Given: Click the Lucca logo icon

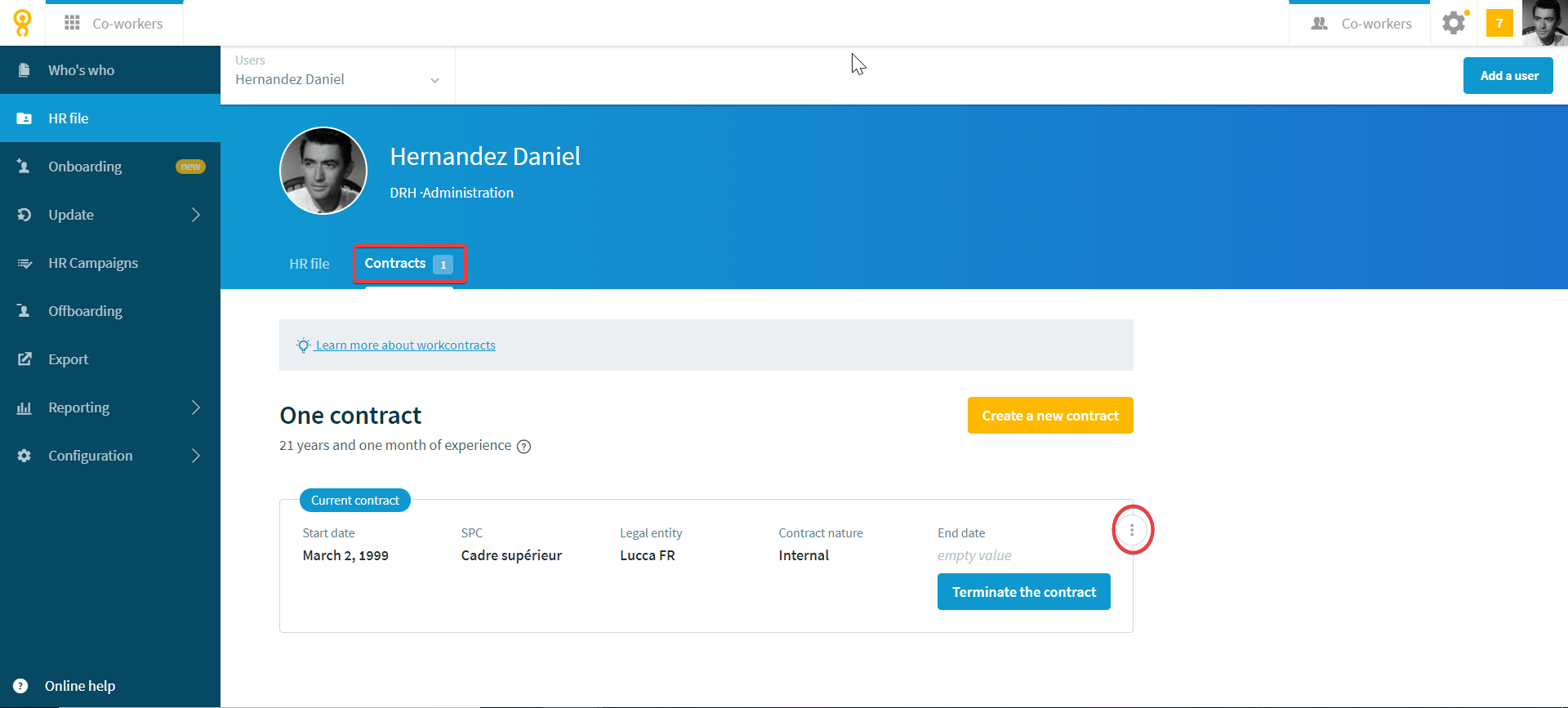Looking at the screenshot, I should point(23,23).
